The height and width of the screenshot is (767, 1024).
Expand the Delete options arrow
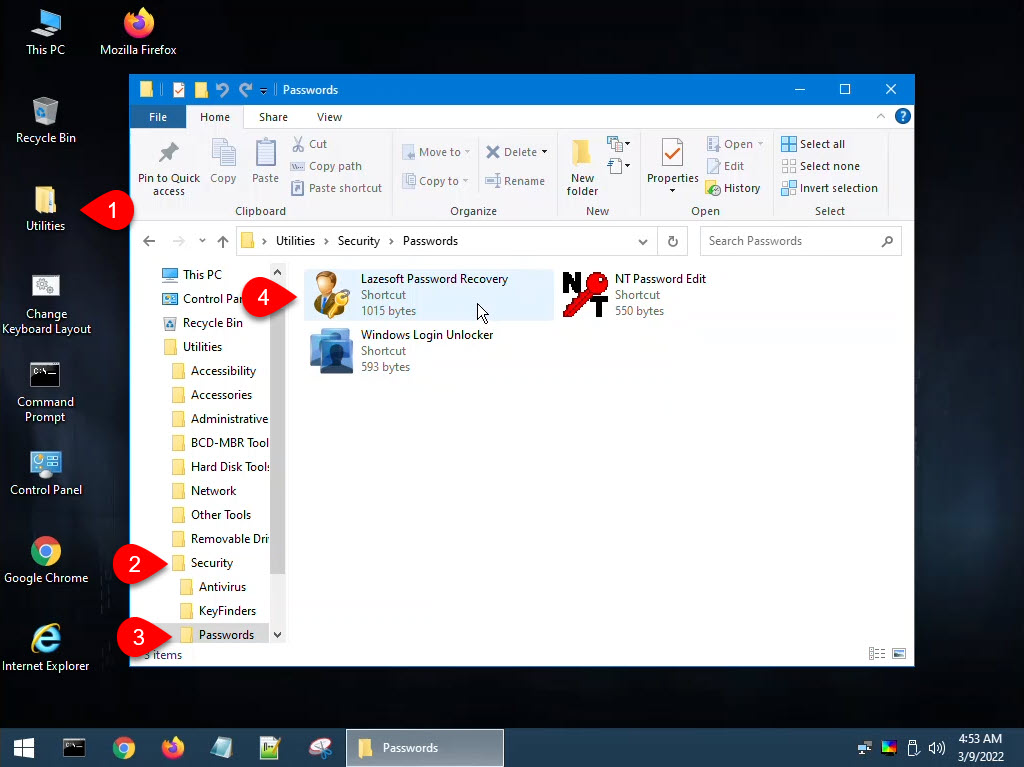coord(545,152)
